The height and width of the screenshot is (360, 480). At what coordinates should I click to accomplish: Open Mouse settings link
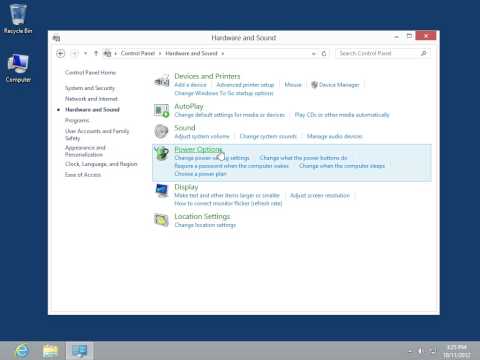[293, 85]
